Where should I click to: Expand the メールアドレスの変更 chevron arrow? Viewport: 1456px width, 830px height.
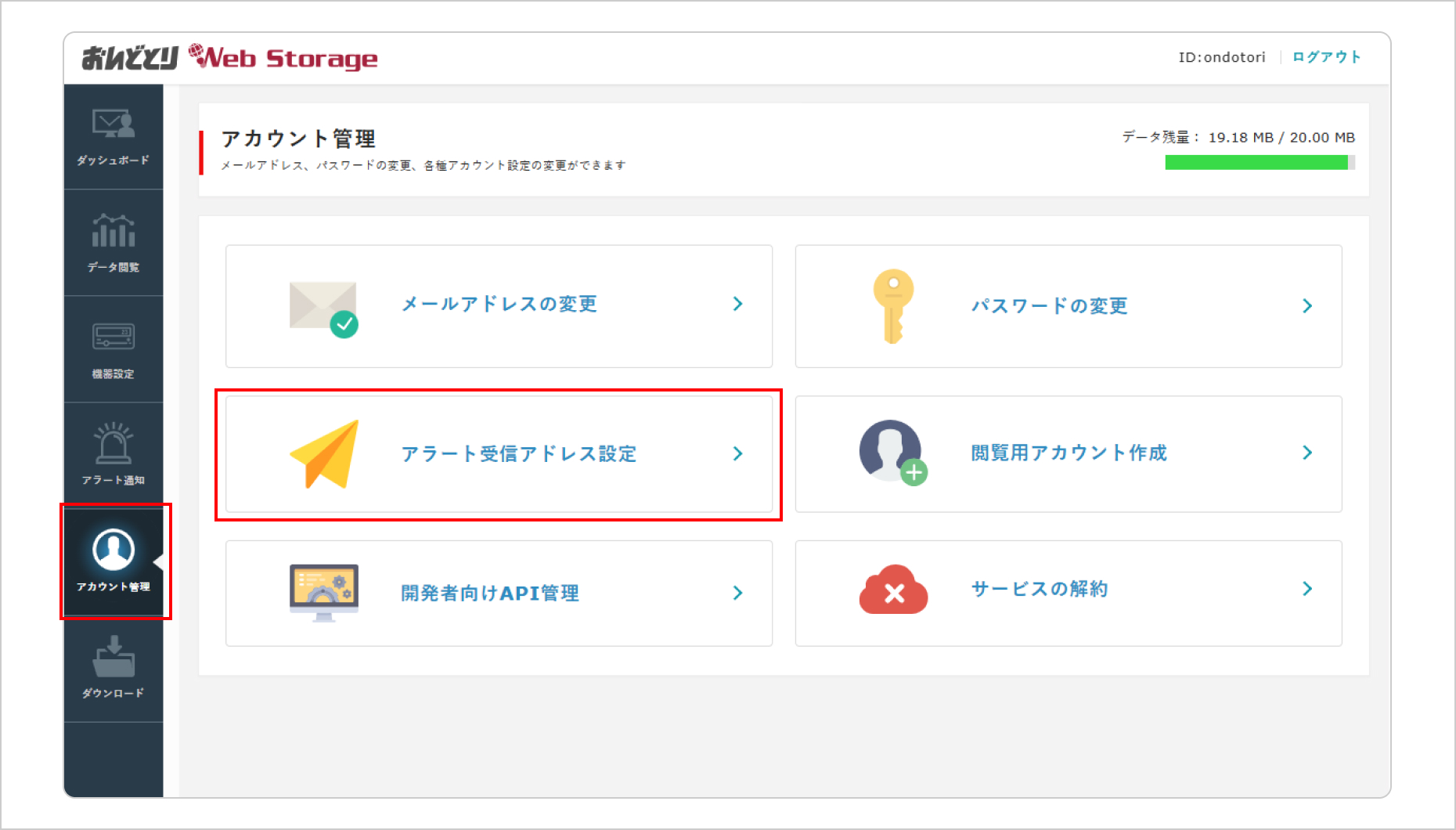point(737,304)
